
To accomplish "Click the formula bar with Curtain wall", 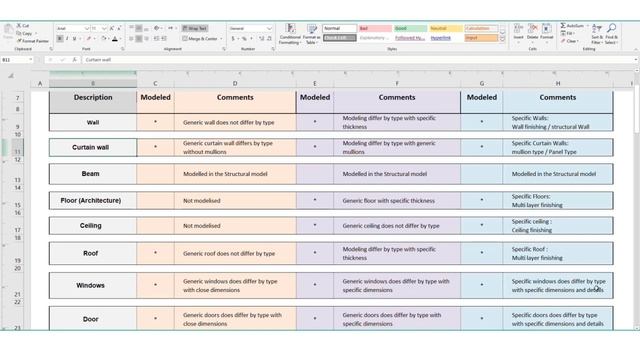I will point(359,60).
